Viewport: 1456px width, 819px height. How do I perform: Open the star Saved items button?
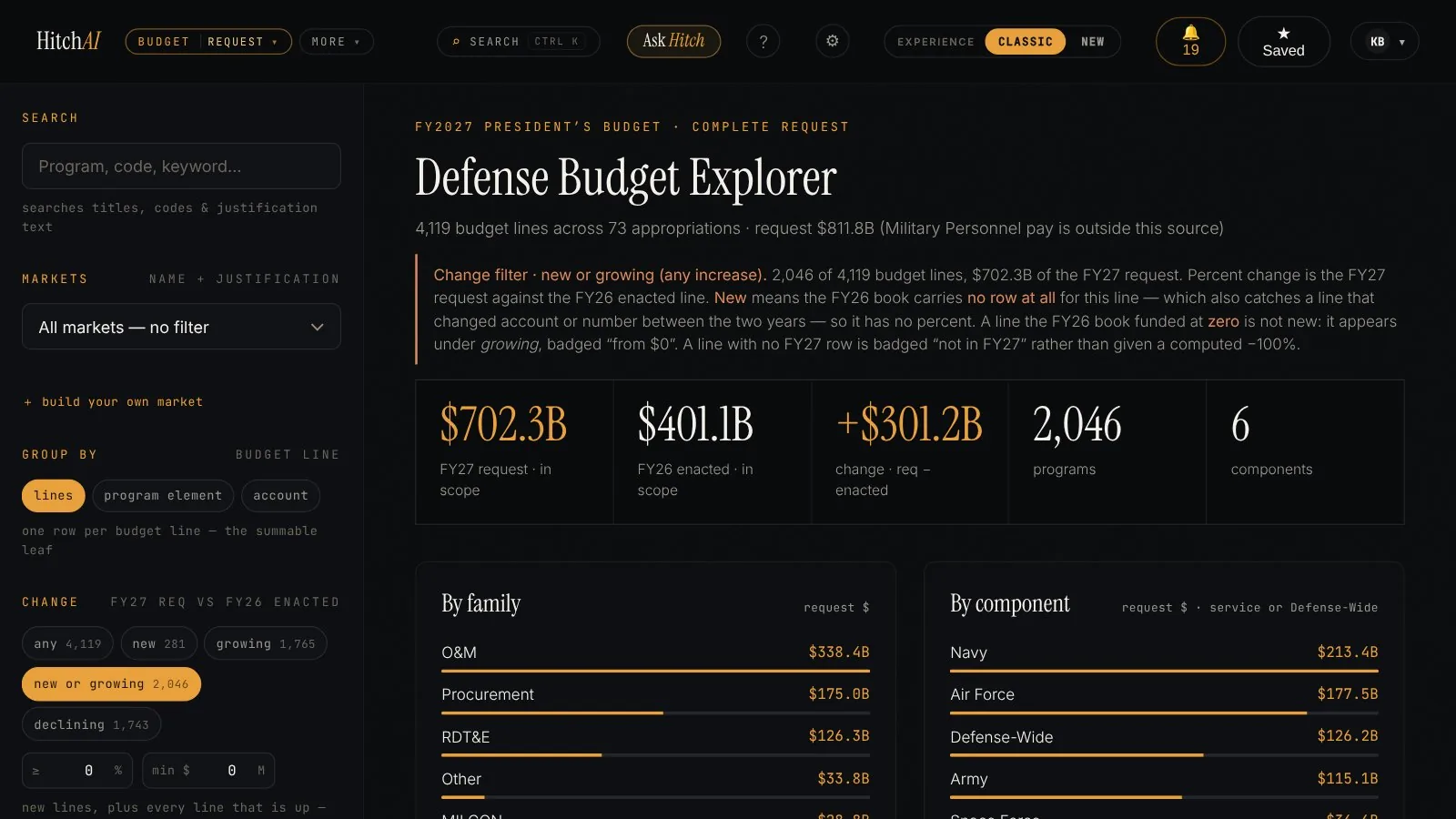click(1283, 41)
